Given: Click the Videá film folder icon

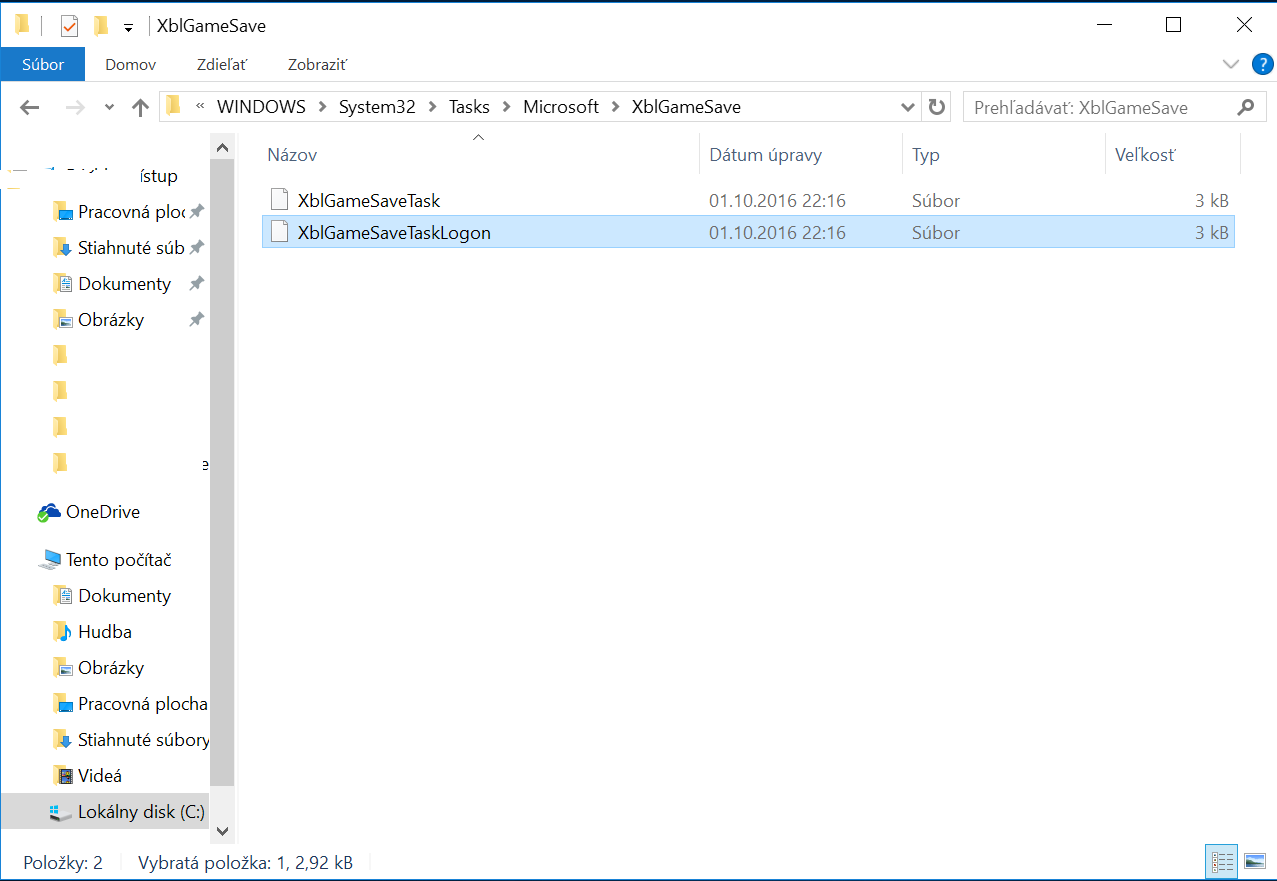Looking at the screenshot, I should [63, 776].
